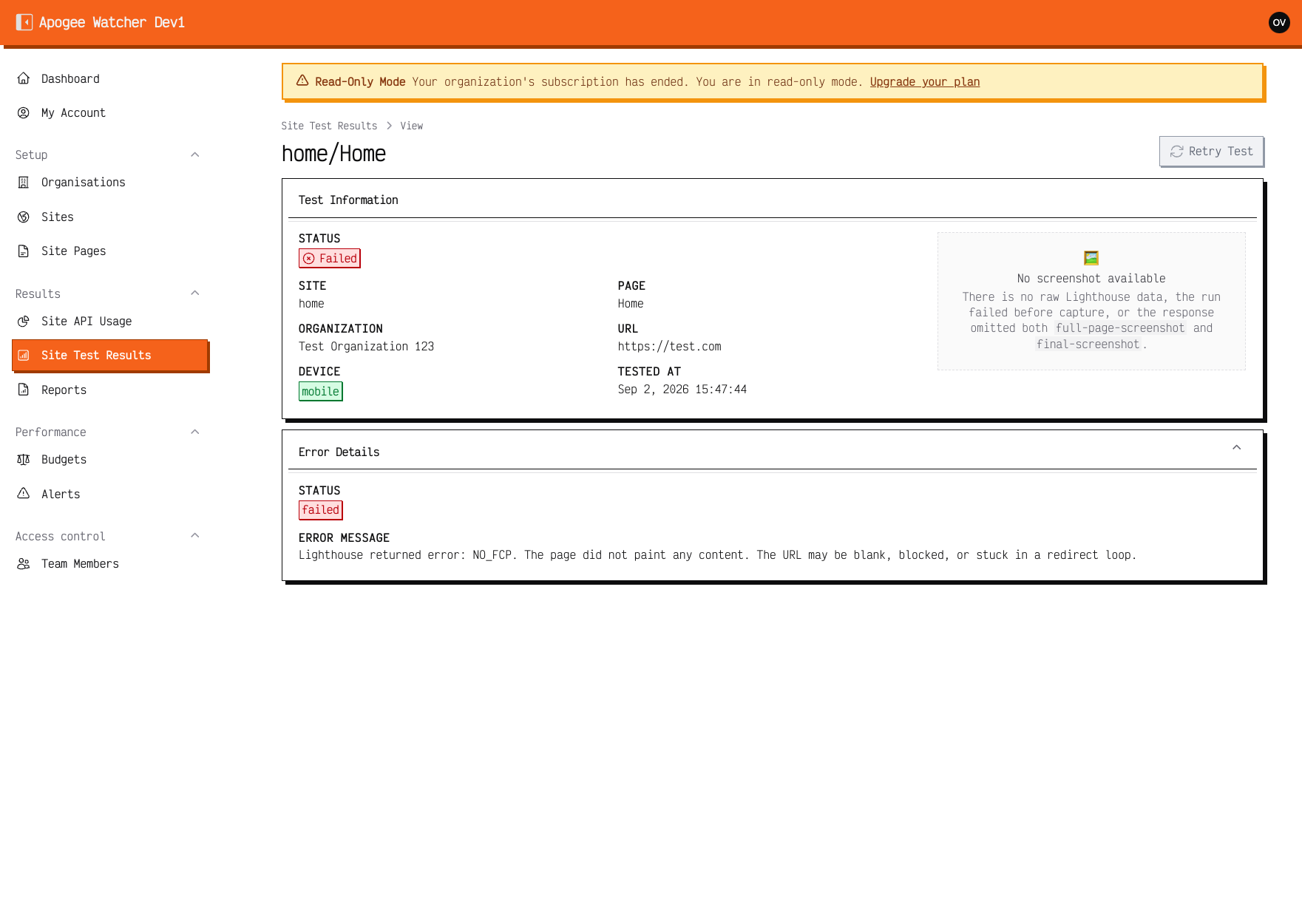
Task: Click the Site Test Results breadcrumb
Action: 329,126
